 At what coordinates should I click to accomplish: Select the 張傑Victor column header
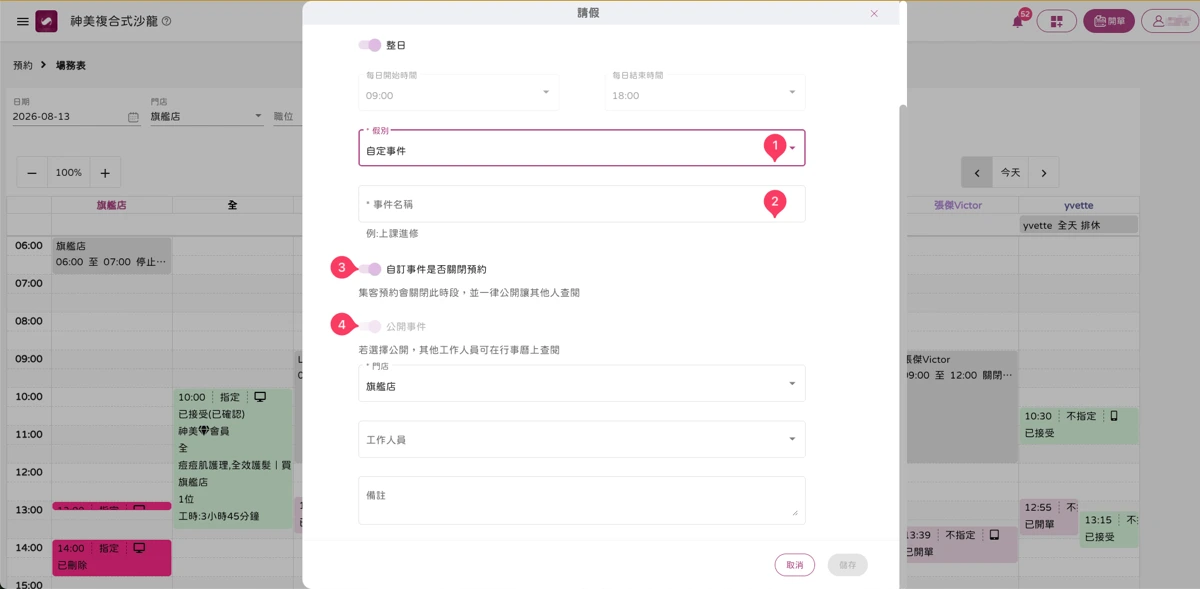point(958,204)
